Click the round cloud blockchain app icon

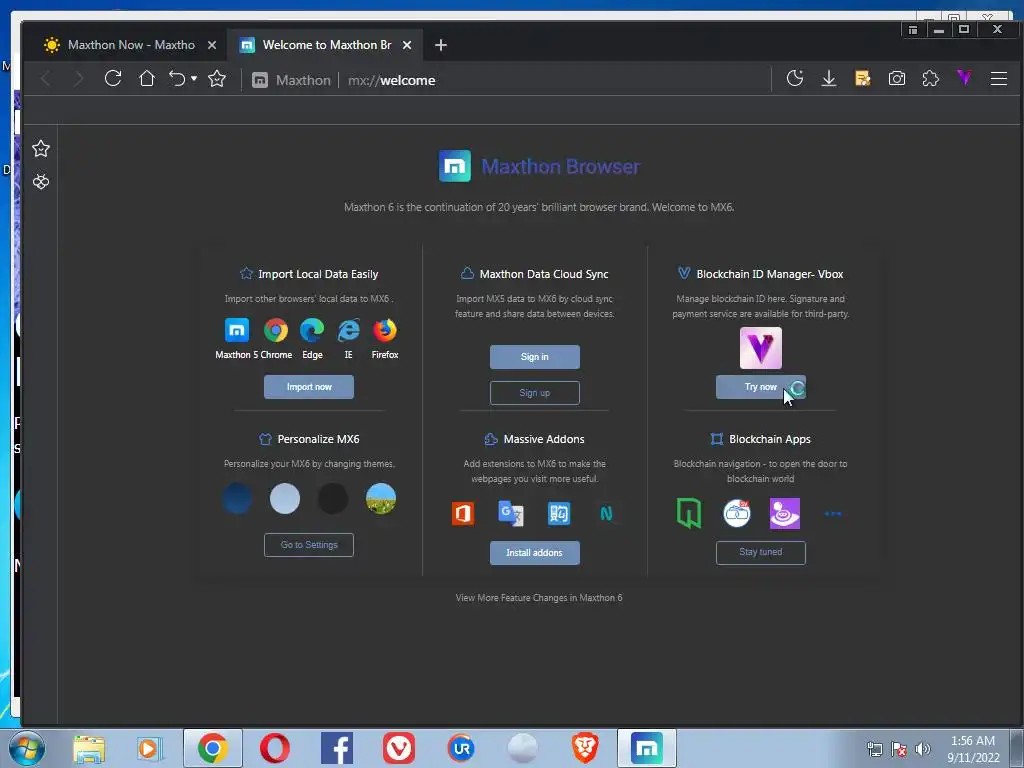click(737, 513)
